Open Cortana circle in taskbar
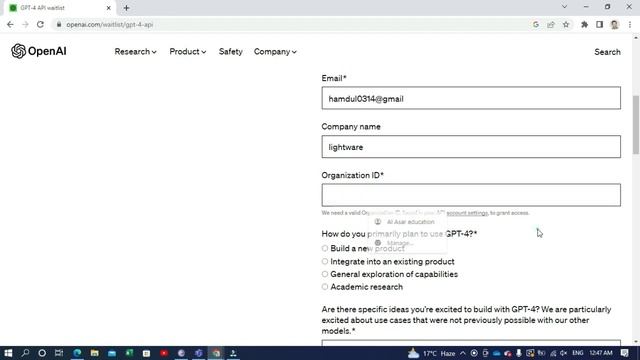 (42, 353)
